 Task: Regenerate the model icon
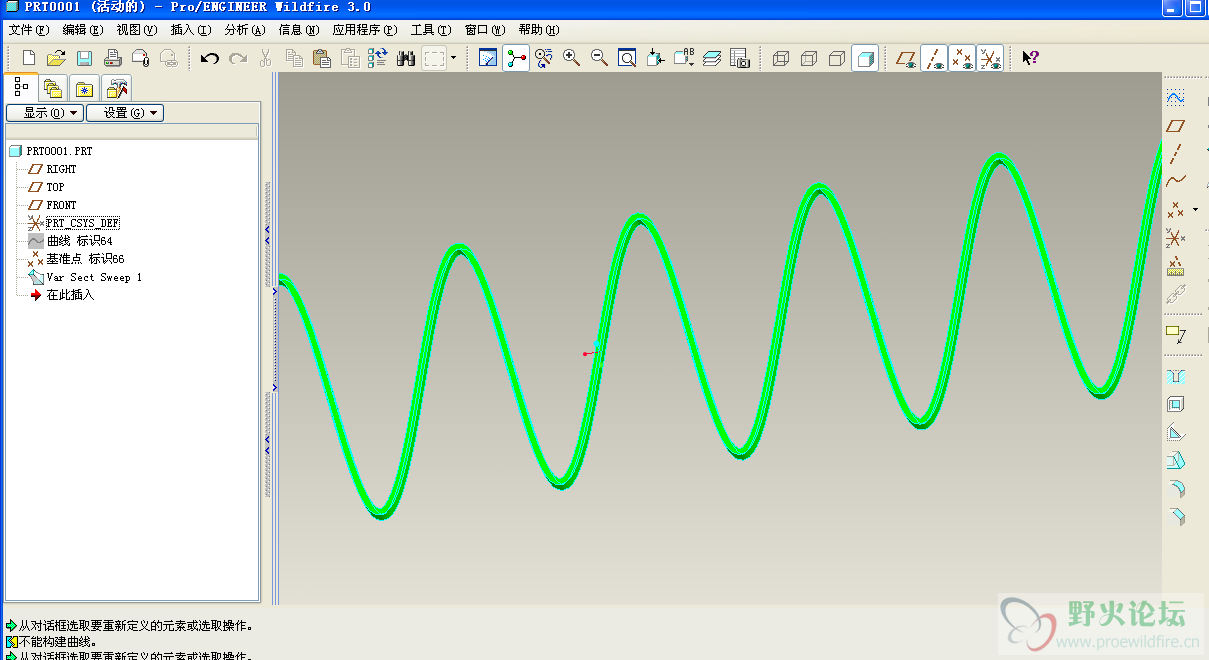pyautogui.click(x=377, y=58)
